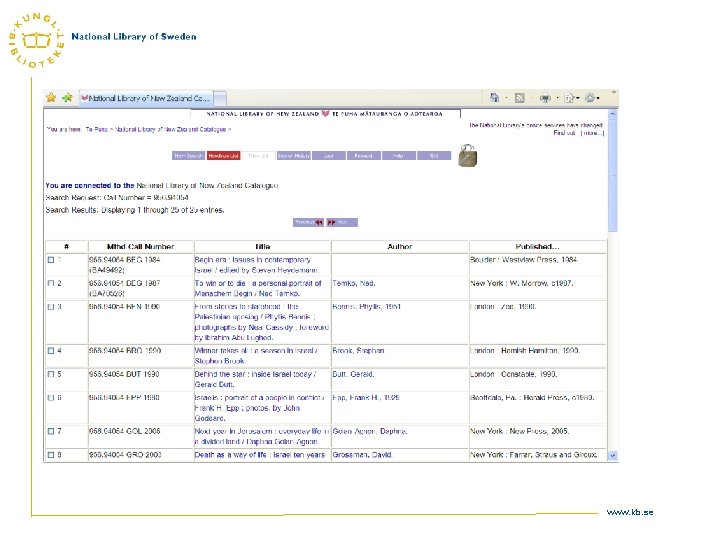Tick checkbox for entry 7
Screen dimensions: 720x540
[x=51, y=431]
